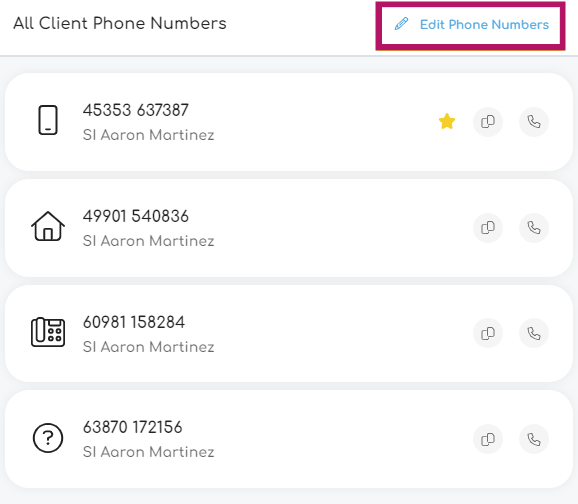Select phone number text 63870 172156

[x=133, y=427]
